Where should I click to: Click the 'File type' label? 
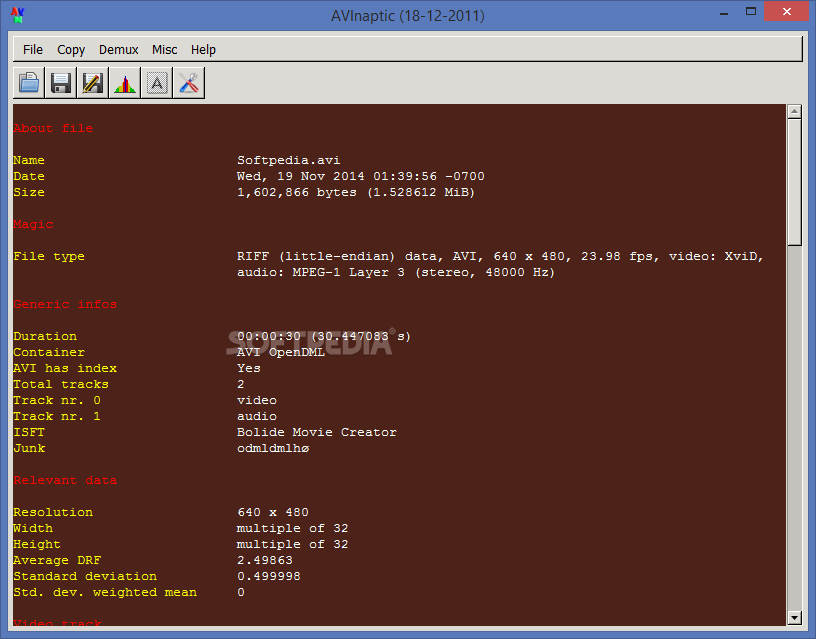[x=49, y=257]
